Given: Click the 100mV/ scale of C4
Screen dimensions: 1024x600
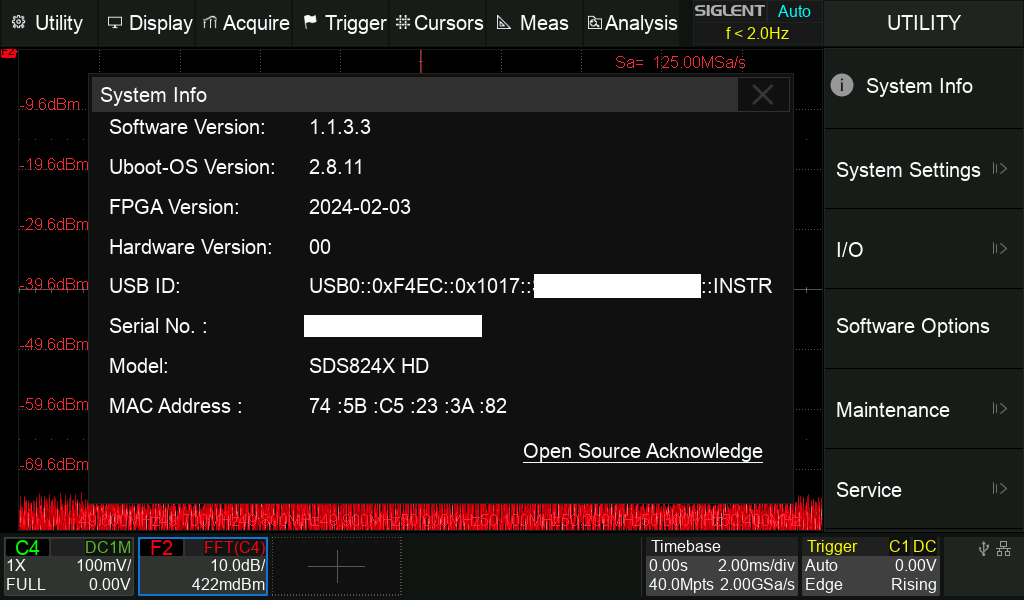Looking at the screenshot, I should click(104, 565).
